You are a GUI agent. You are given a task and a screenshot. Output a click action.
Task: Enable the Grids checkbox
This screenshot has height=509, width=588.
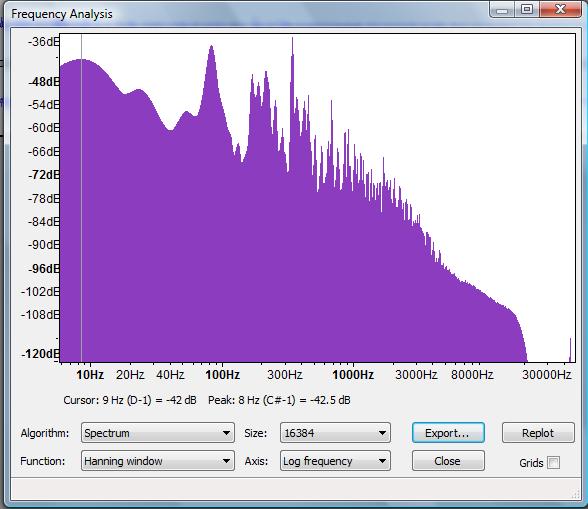click(x=553, y=462)
